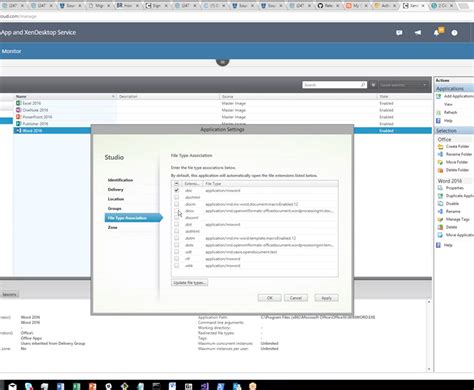Click the Delete icon under Word 2016
Screen dimensions: 474x390
pyautogui.click(x=440, y=227)
